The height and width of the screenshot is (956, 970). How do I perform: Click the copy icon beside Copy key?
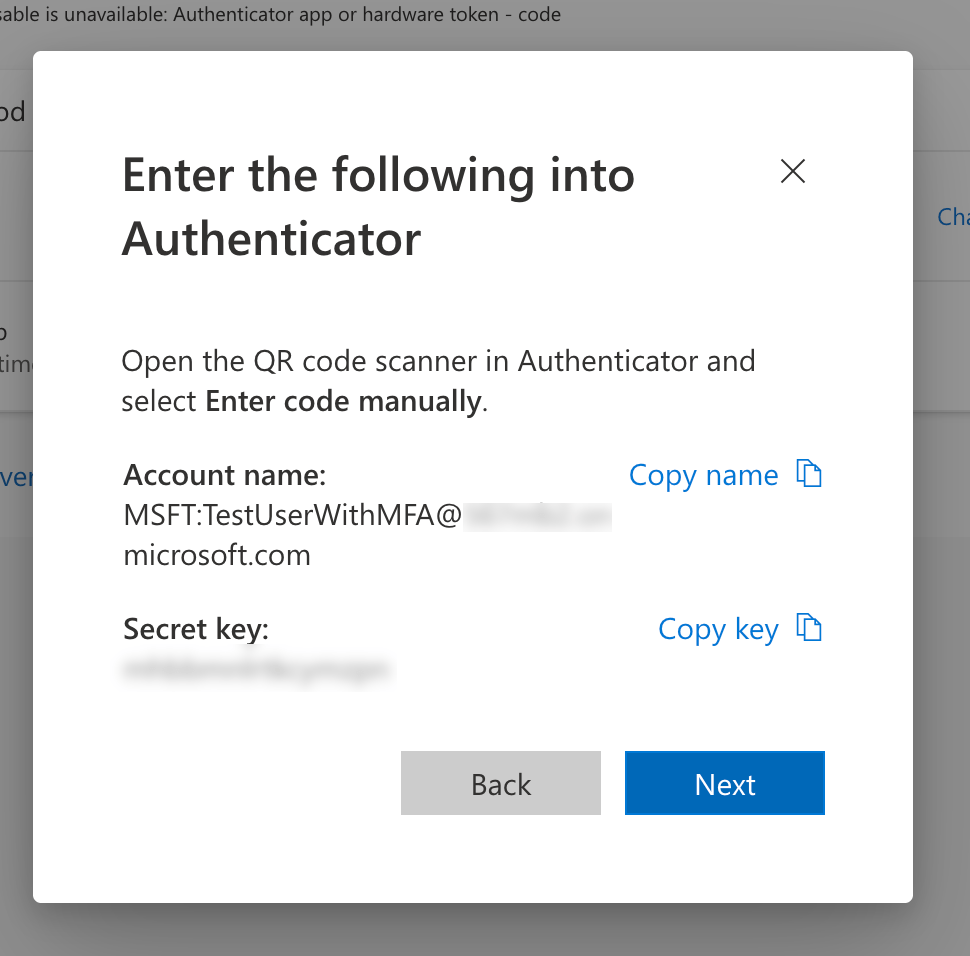pos(809,628)
